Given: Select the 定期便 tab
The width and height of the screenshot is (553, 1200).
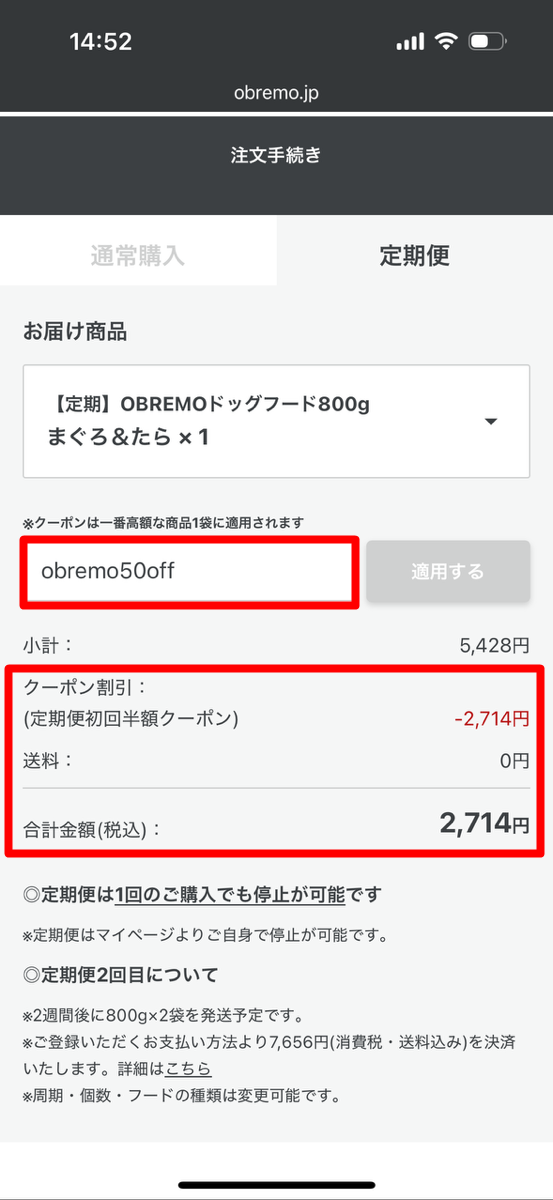Looking at the screenshot, I should (414, 255).
